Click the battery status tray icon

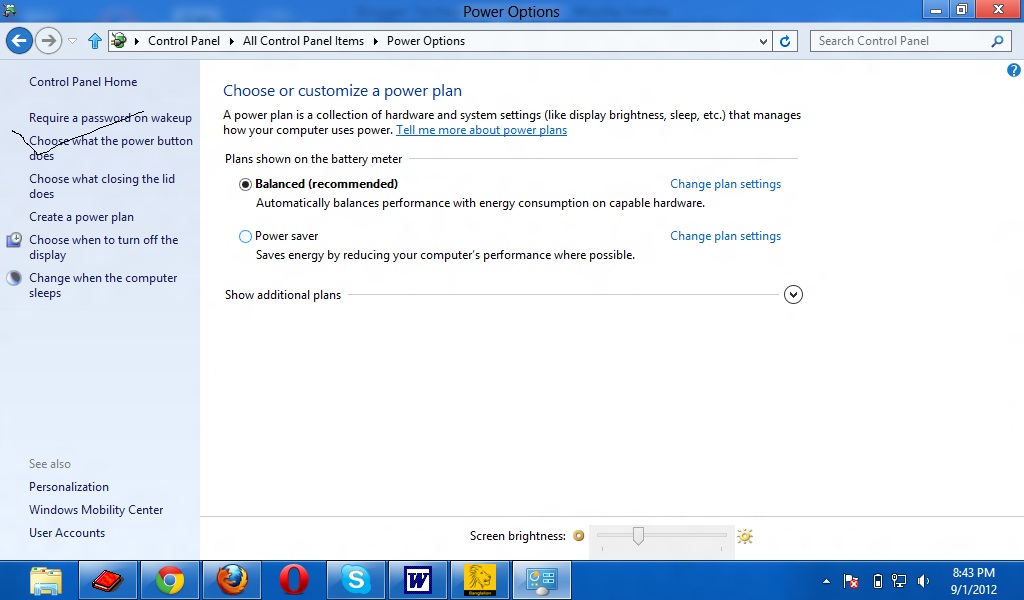click(x=878, y=580)
